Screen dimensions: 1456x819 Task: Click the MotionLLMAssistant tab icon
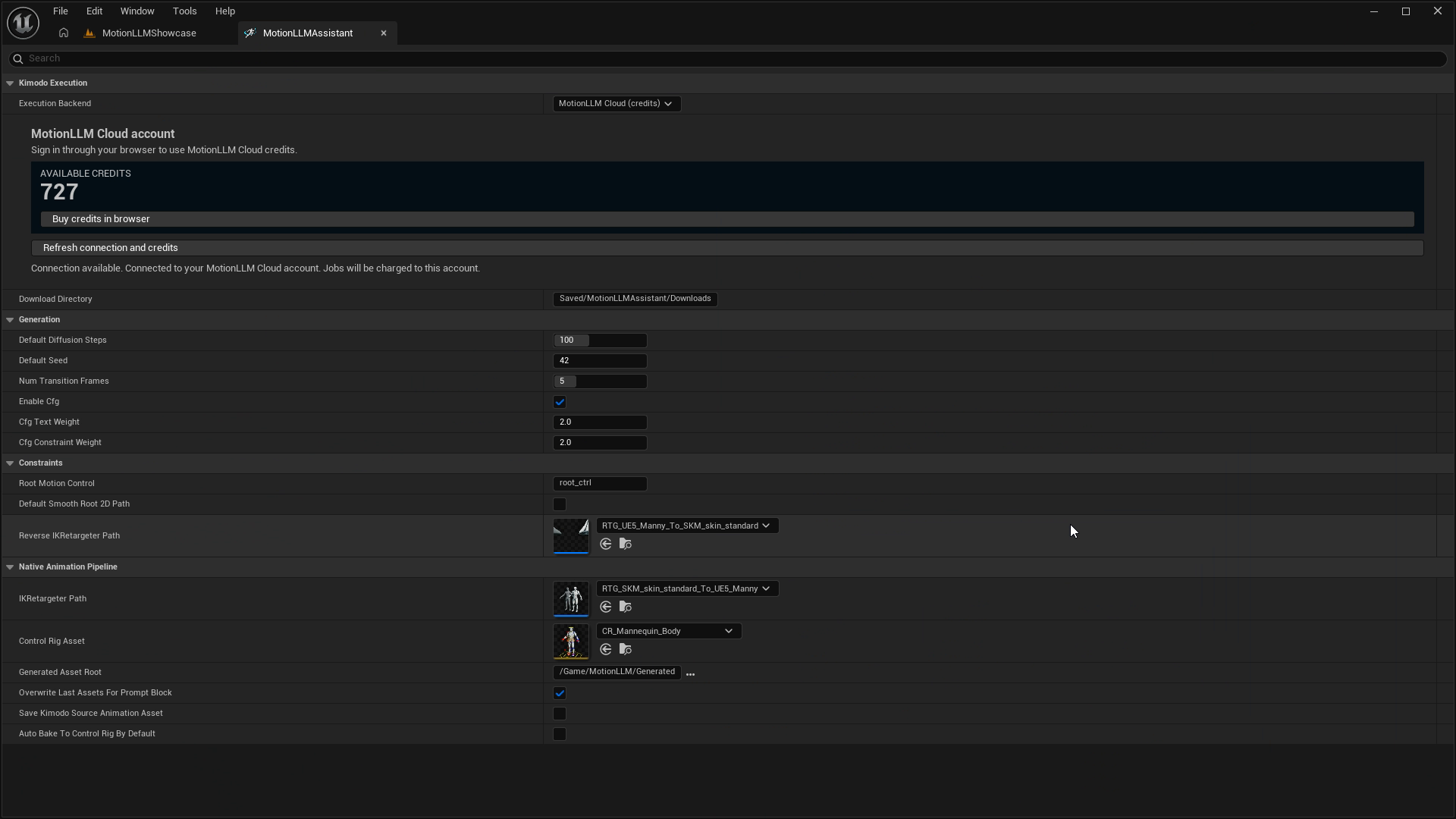[x=249, y=33]
